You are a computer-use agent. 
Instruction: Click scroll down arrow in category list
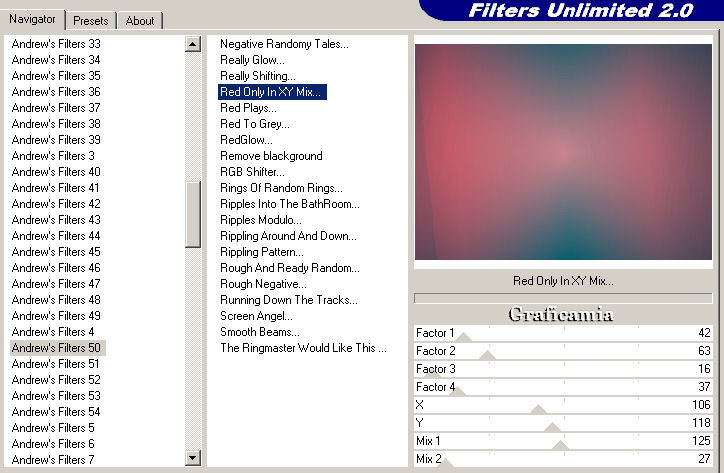193,458
